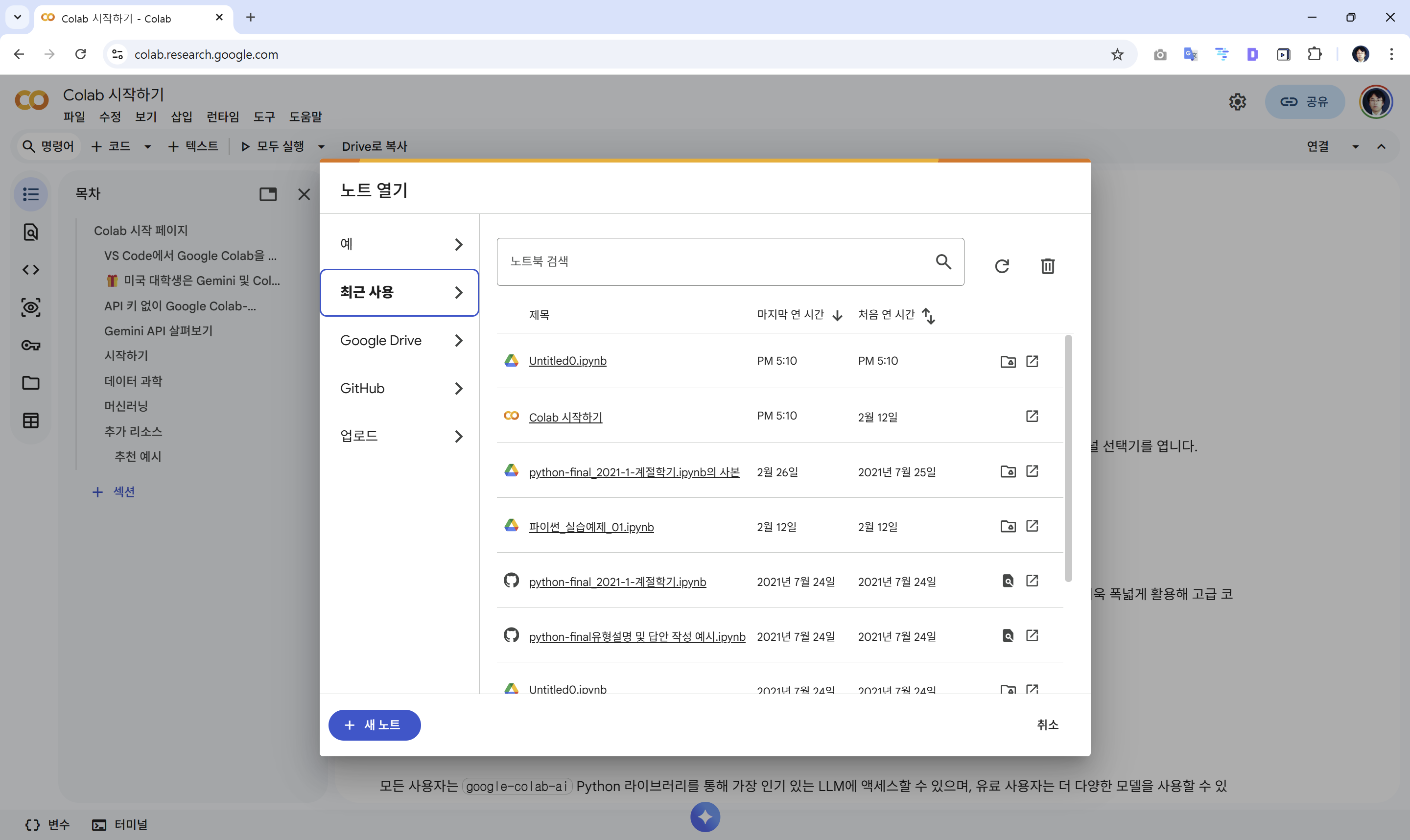
Task: Bookmark this page with the star icon
Action: [1117, 54]
